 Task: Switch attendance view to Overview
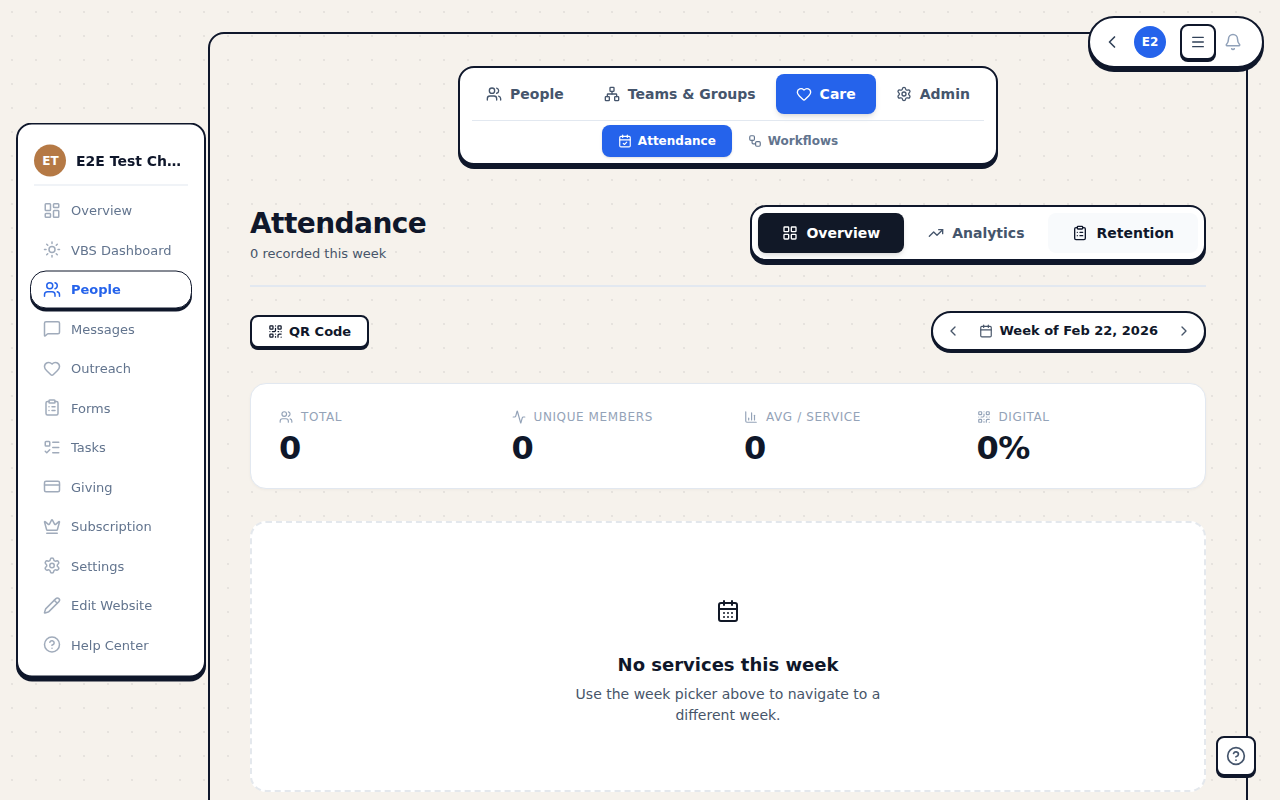[830, 232]
